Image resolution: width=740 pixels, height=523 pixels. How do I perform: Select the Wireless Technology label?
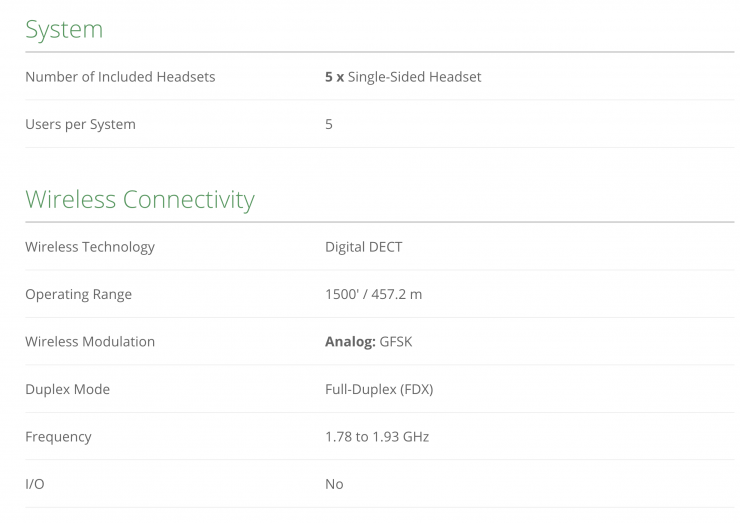click(90, 247)
